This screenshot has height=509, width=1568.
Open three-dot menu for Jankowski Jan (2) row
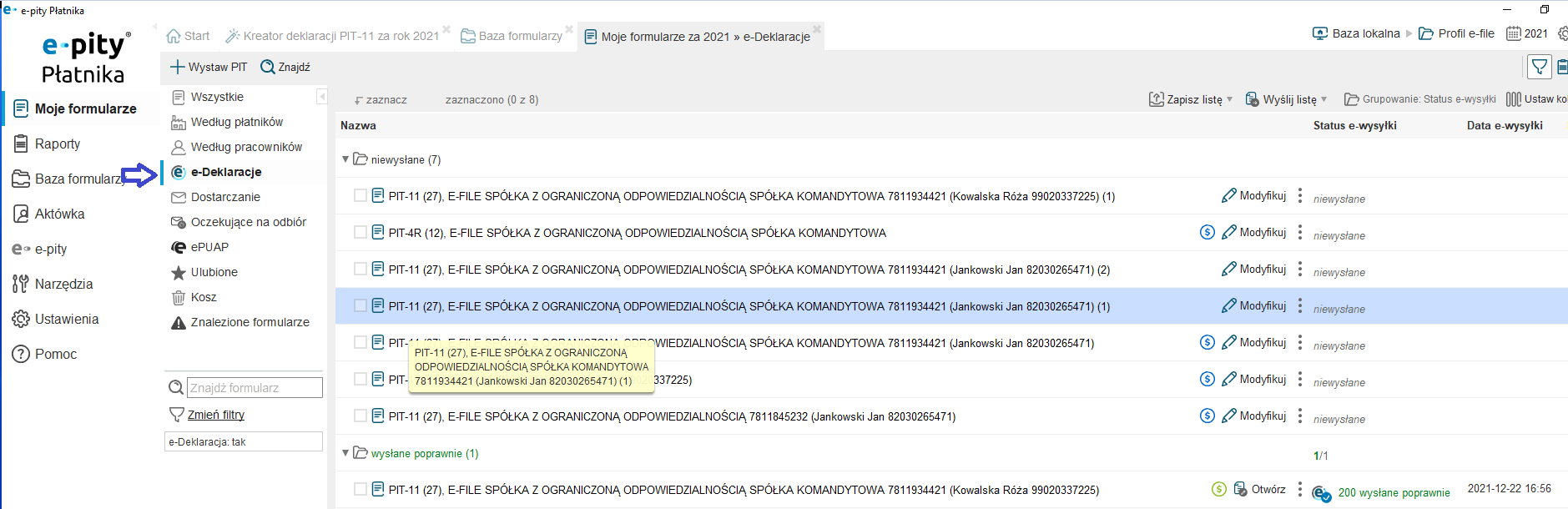click(x=1300, y=270)
